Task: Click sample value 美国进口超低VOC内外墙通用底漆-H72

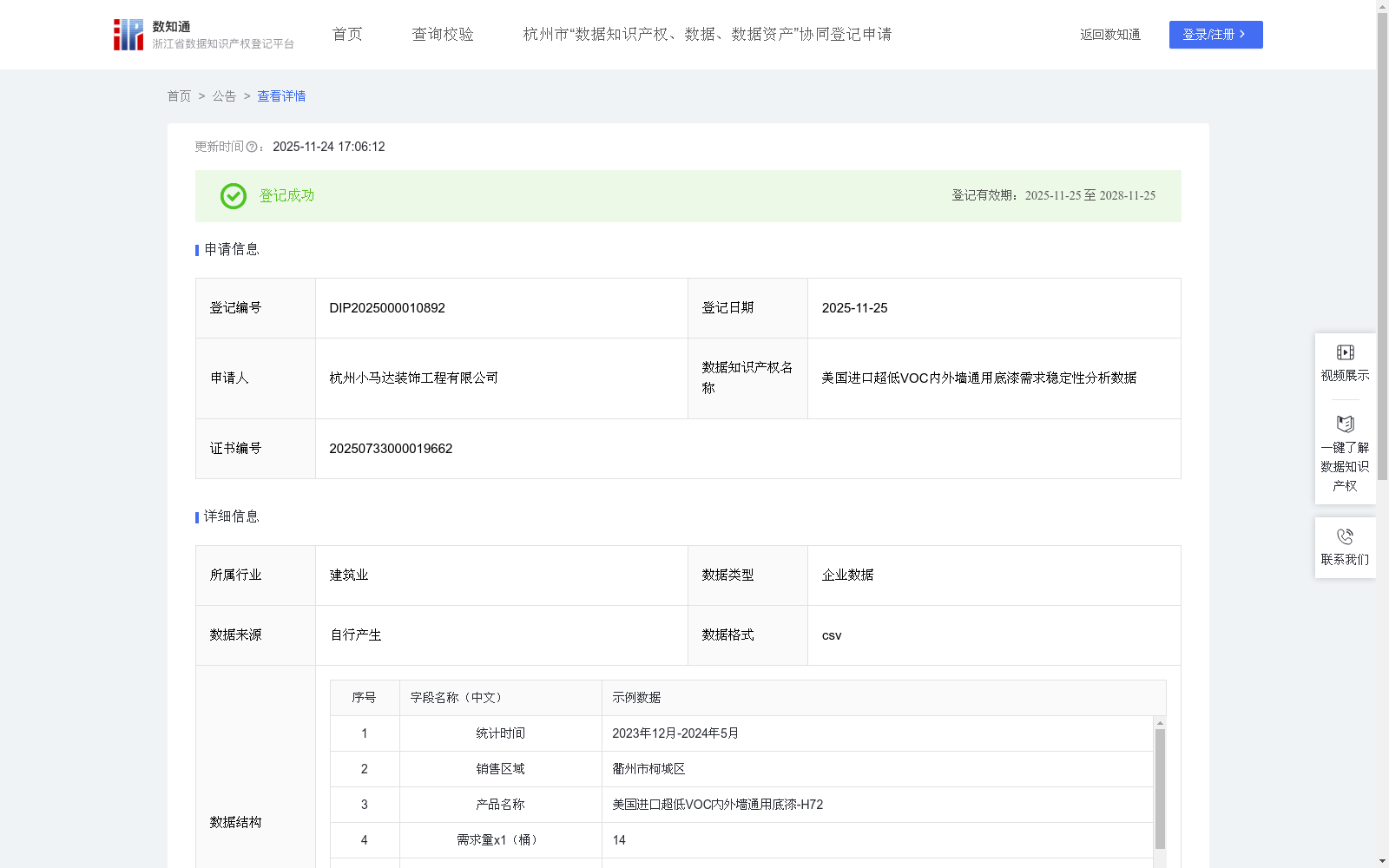Action: 717,805
